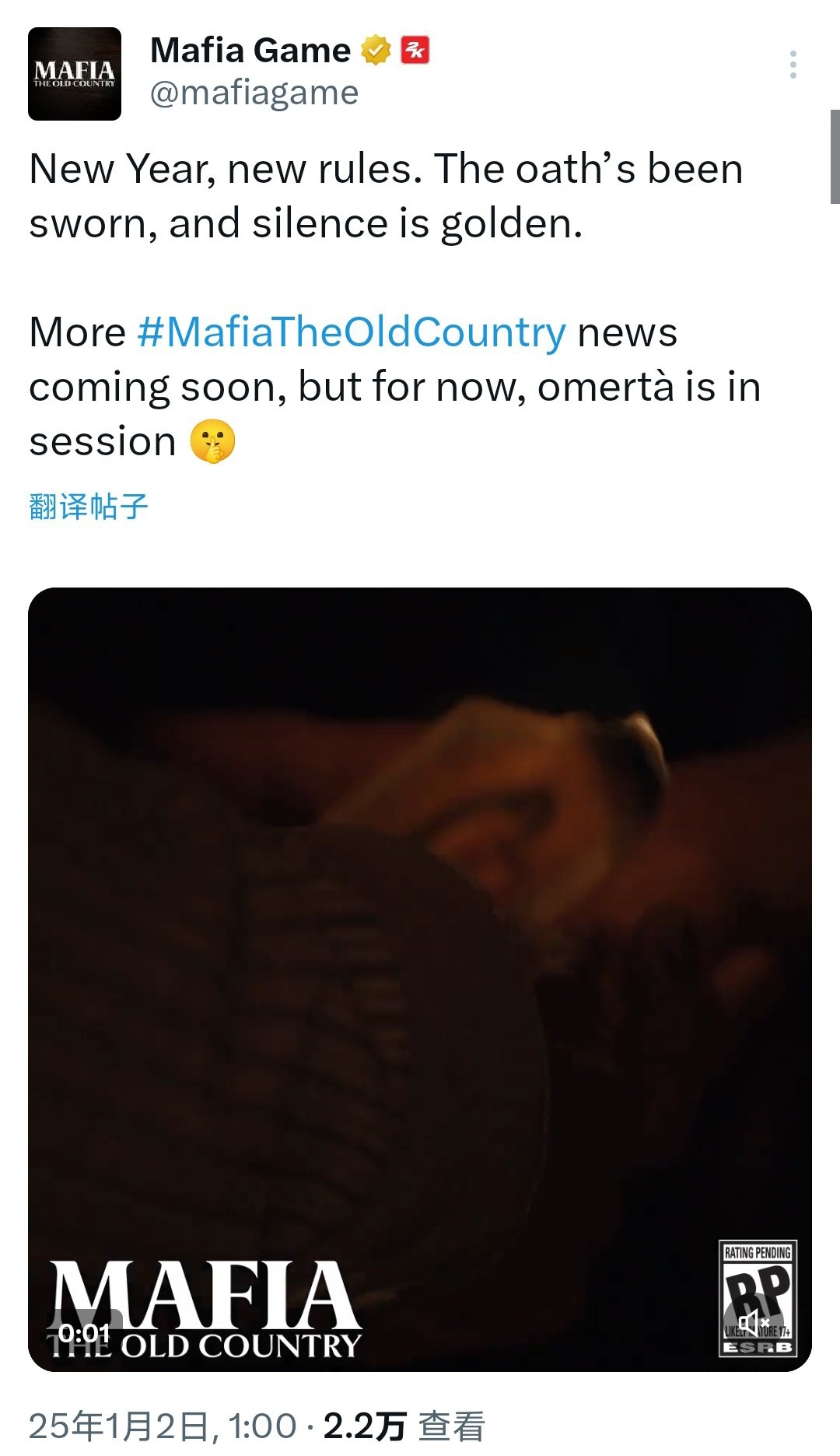Open the Mafia Game profile avatar
The image size is (840, 1456).
[x=75, y=74]
